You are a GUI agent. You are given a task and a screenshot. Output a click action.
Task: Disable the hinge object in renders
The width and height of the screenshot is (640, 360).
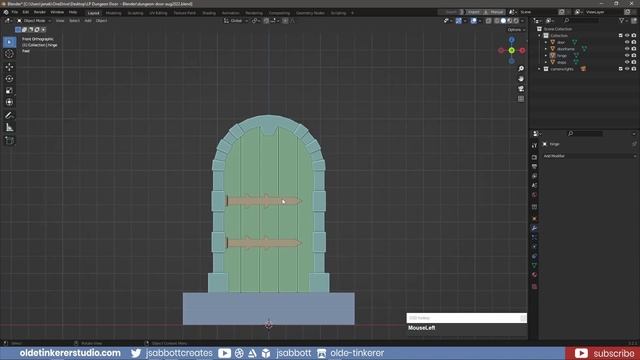click(x=633, y=55)
